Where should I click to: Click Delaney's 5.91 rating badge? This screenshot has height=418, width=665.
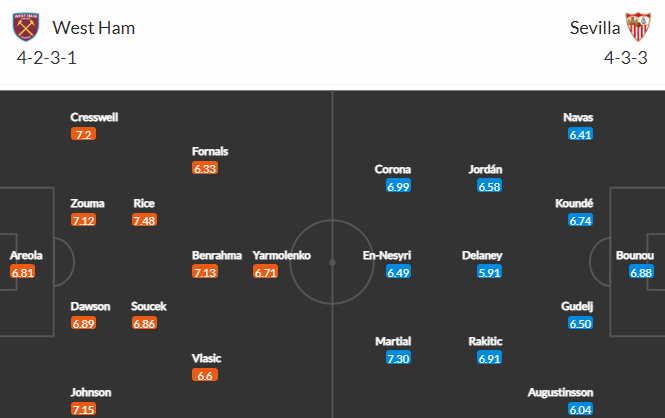click(x=489, y=272)
